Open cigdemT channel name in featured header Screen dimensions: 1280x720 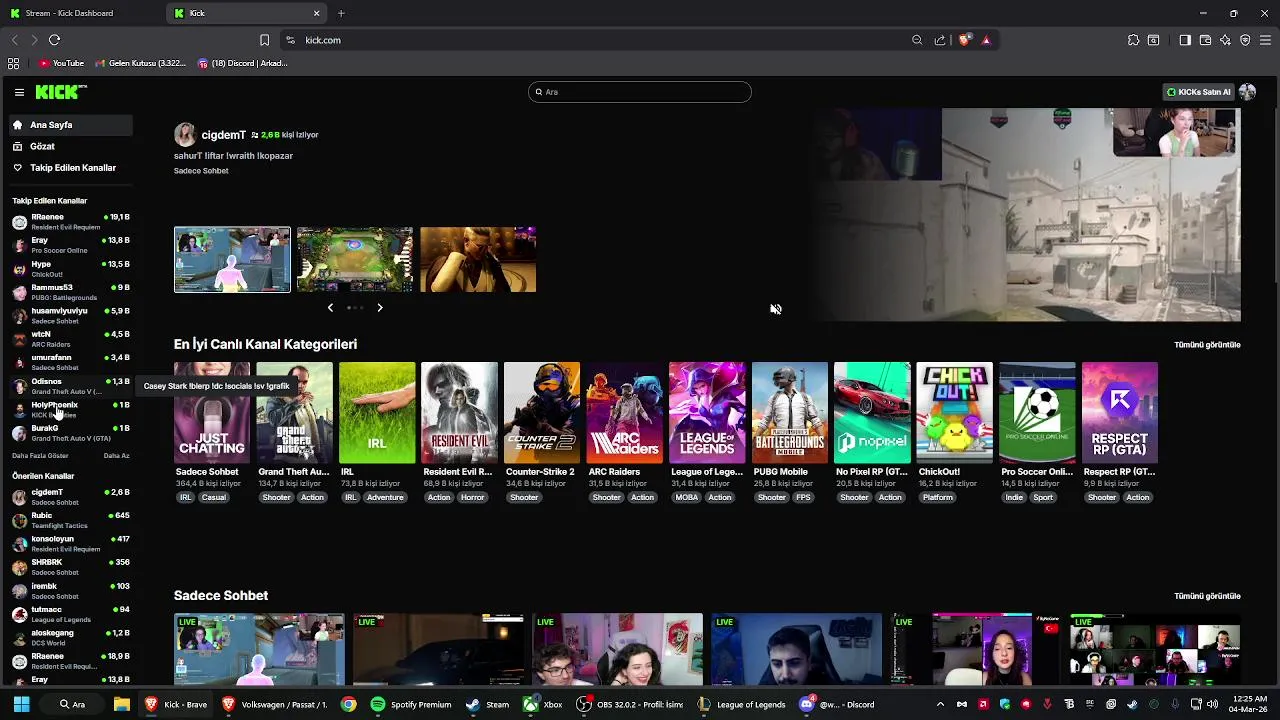coord(223,135)
